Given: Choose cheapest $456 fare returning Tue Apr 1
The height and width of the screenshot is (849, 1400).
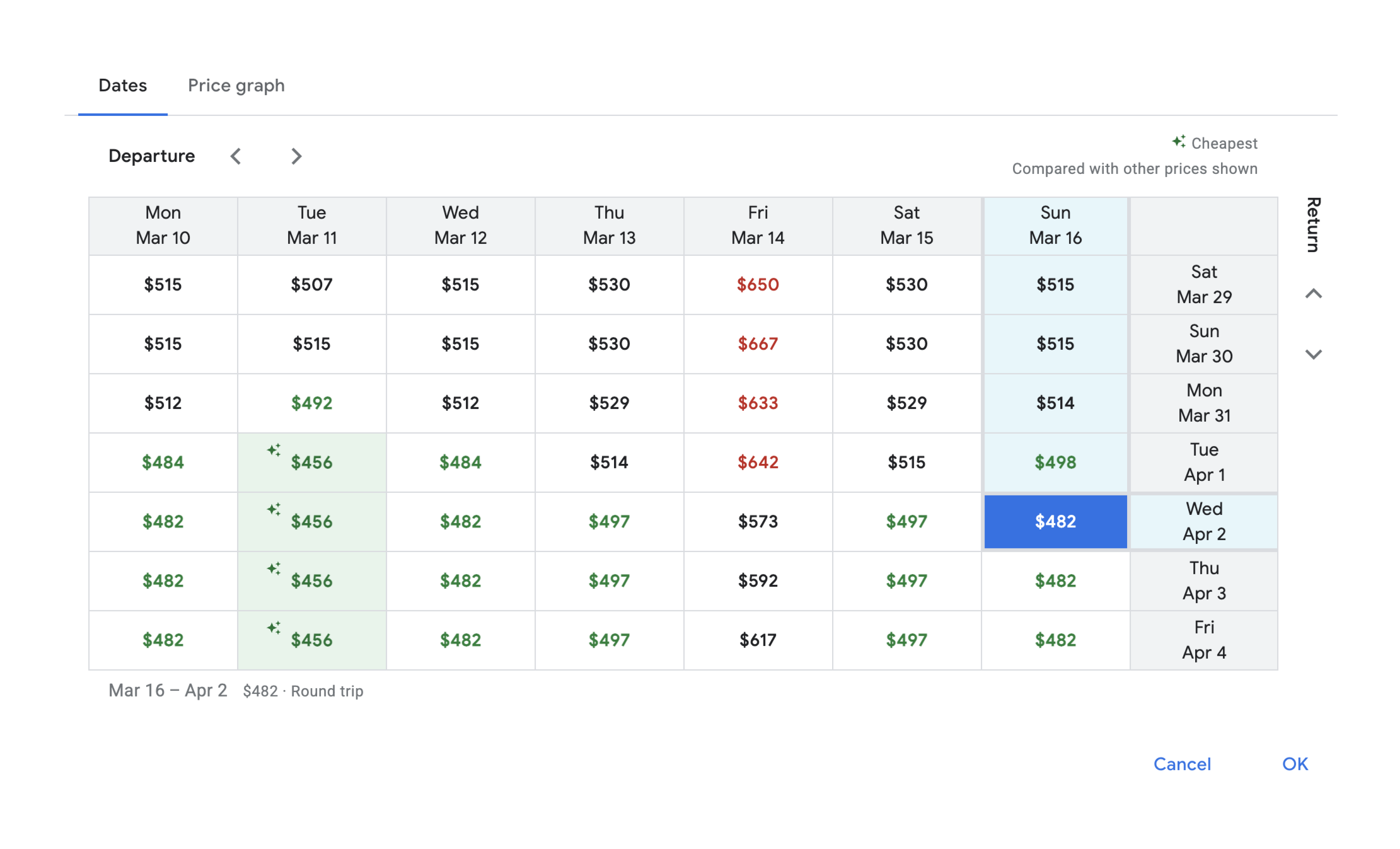Looking at the screenshot, I should point(311,463).
